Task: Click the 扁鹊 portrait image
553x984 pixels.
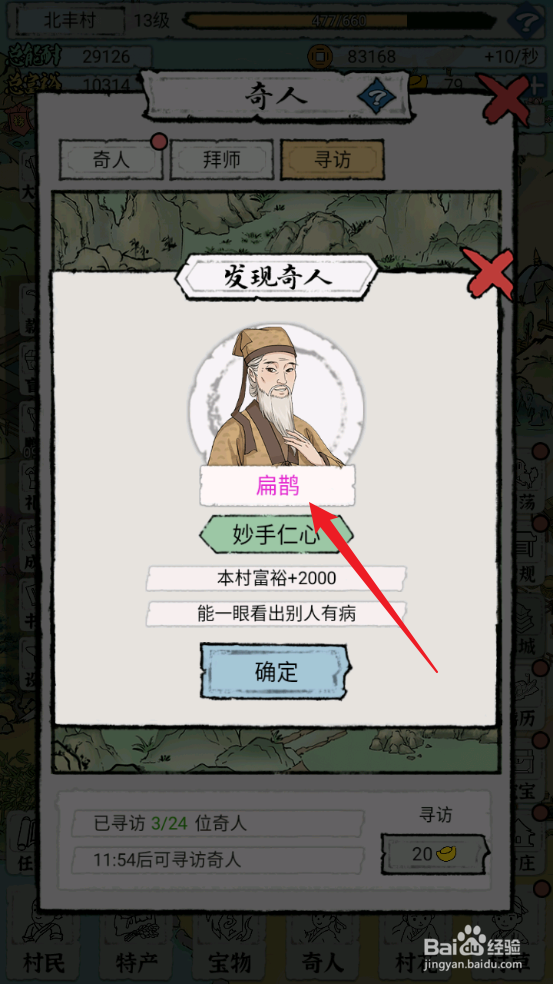Action: (x=277, y=395)
